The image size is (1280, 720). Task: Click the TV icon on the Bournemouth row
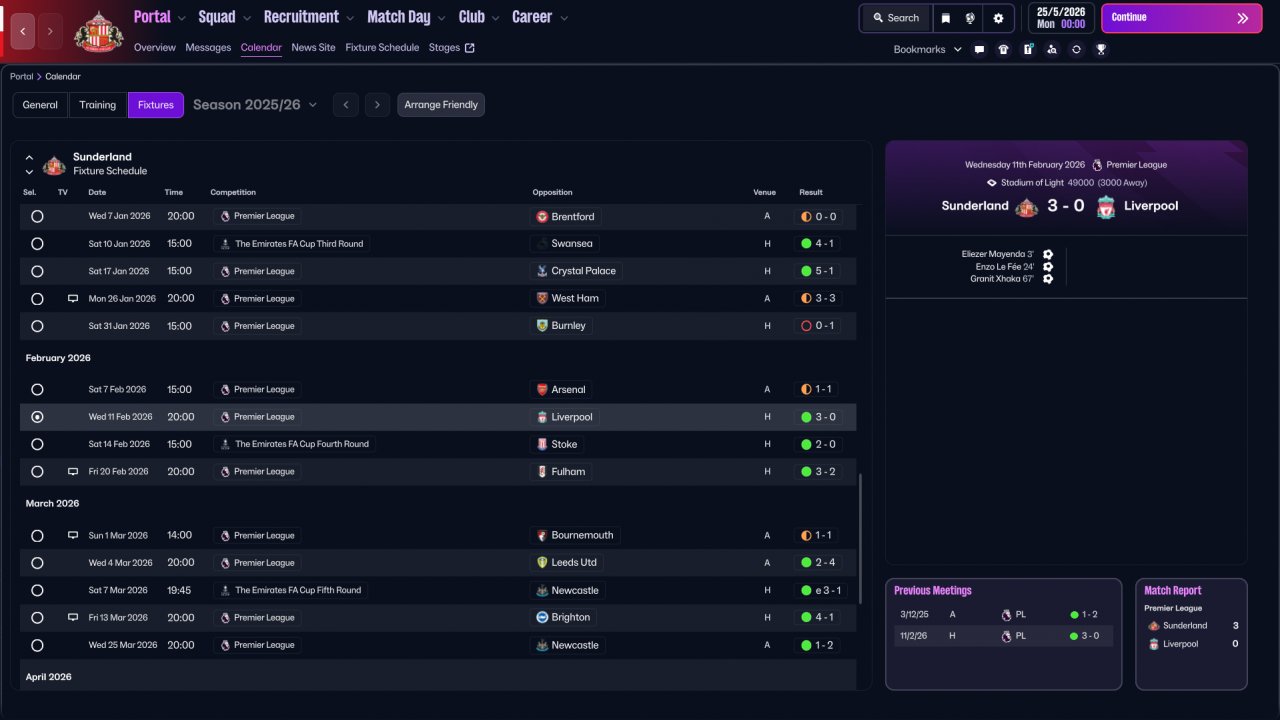[73, 535]
